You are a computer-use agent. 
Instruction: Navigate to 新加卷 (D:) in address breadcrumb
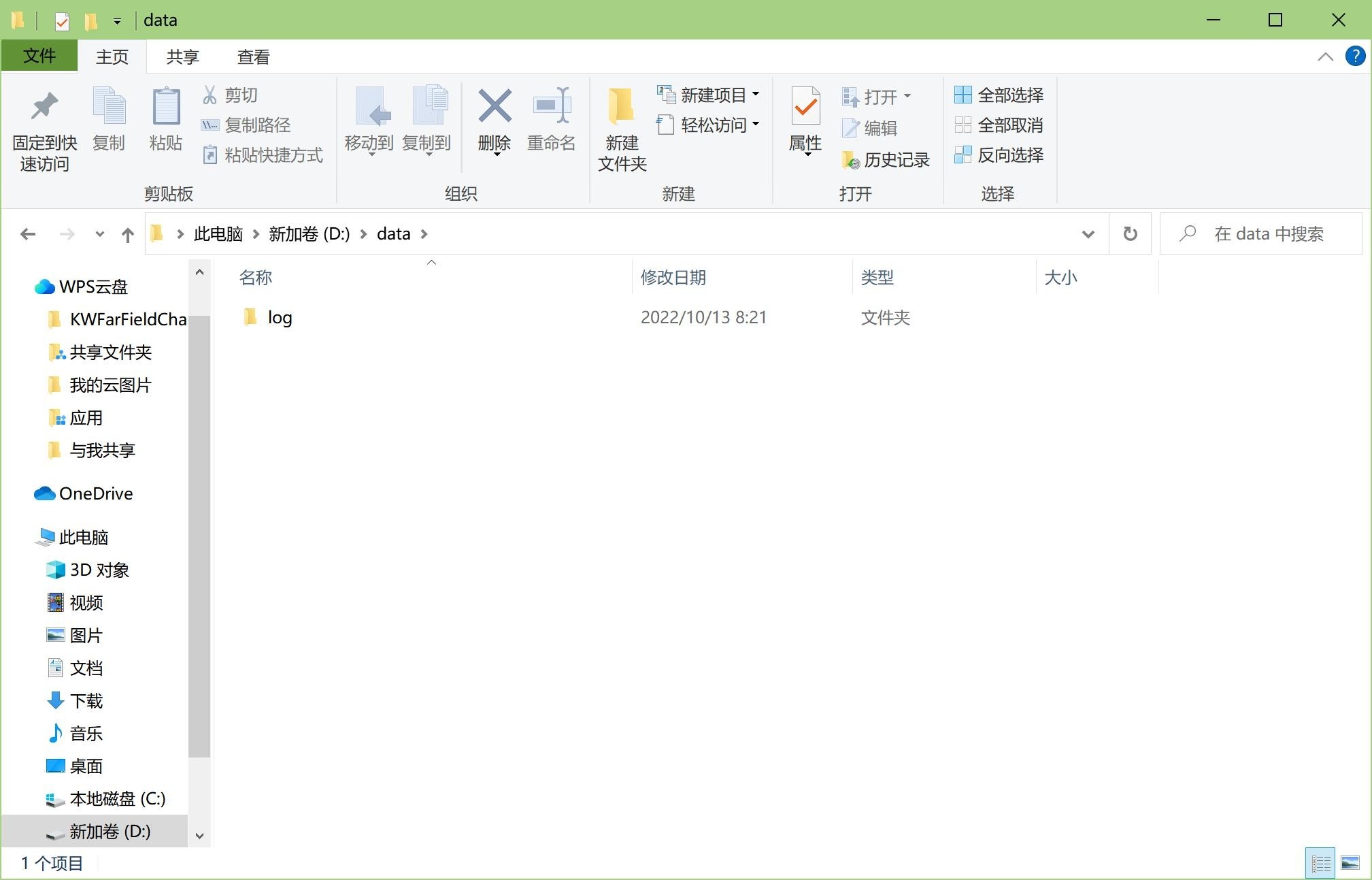click(309, 234)
